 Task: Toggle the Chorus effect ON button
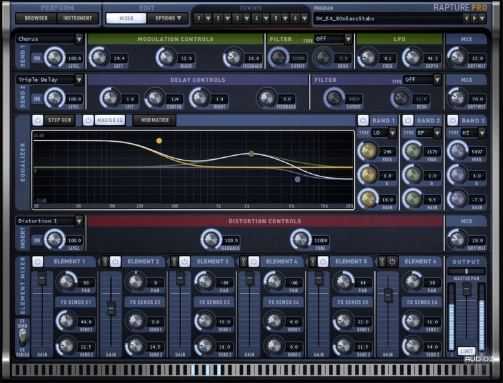point(37,59)
